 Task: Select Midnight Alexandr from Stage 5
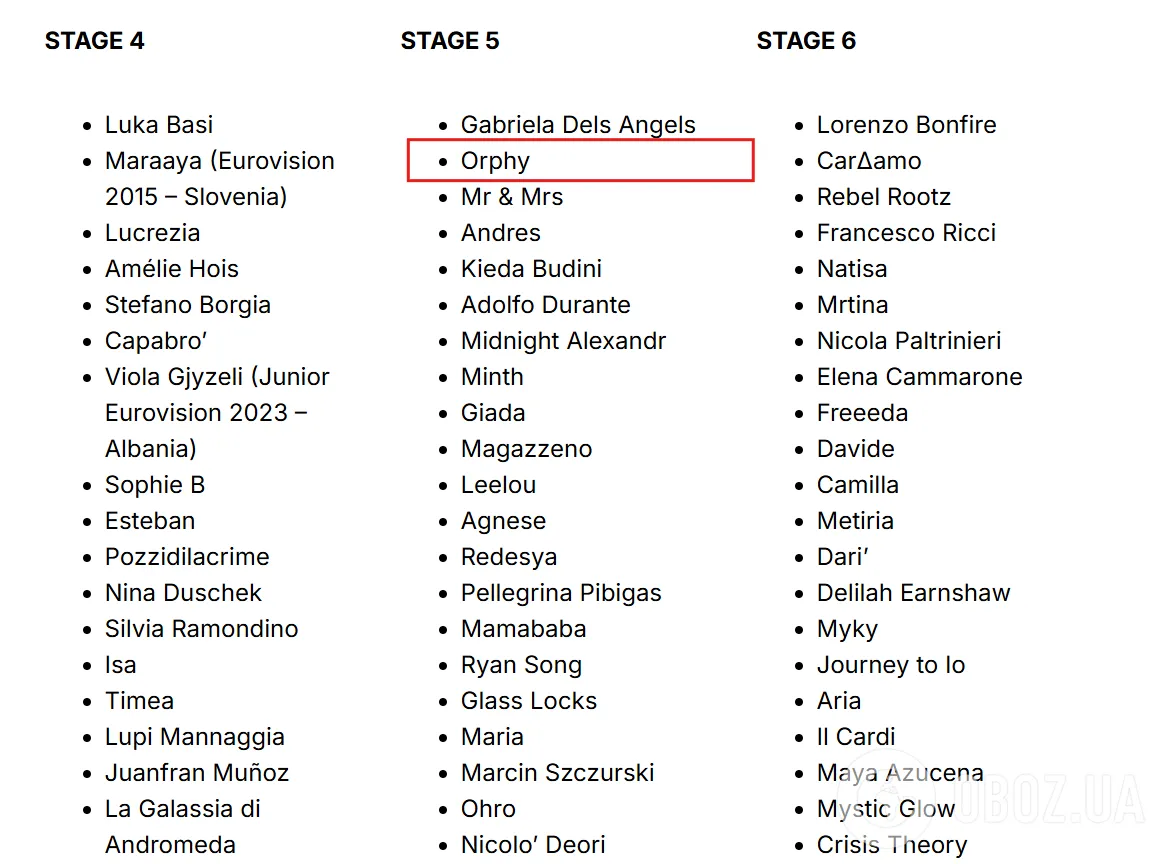(563, 341)
